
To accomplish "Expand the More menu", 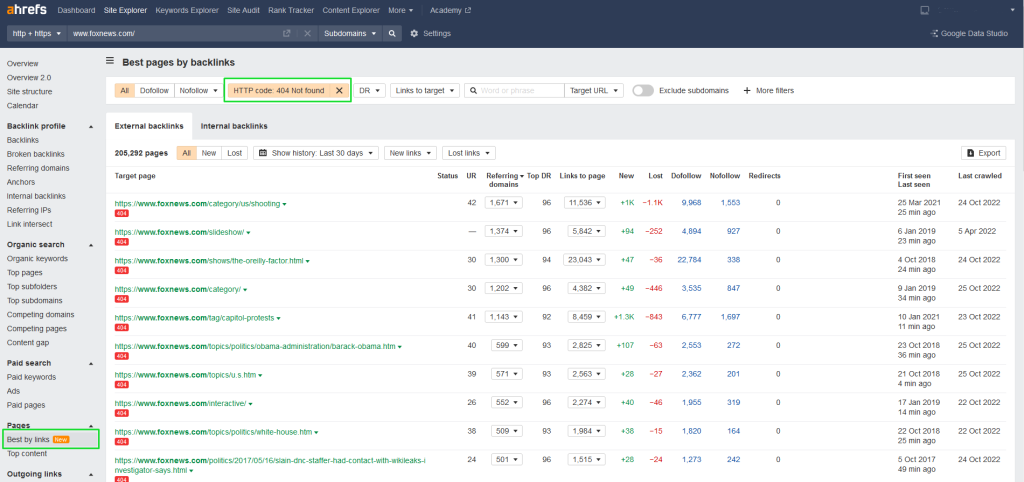I will 400,10.
